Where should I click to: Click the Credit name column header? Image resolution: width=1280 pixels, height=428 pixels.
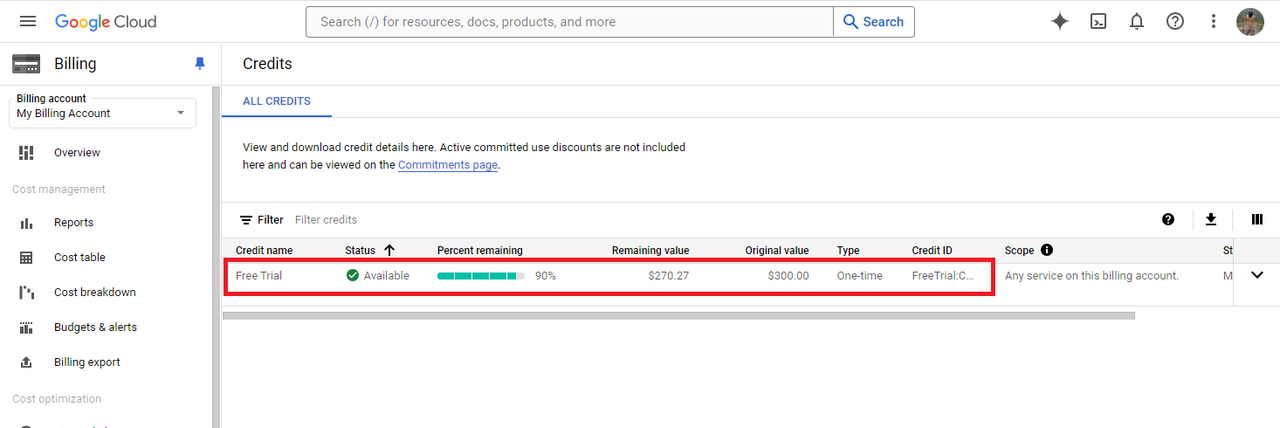point(264,250)
